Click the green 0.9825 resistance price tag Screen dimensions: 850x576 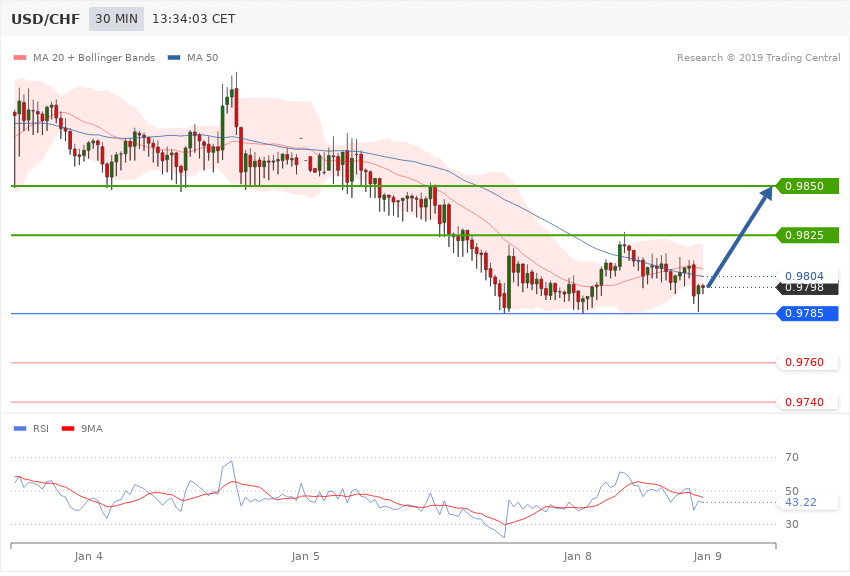point(806,235)
